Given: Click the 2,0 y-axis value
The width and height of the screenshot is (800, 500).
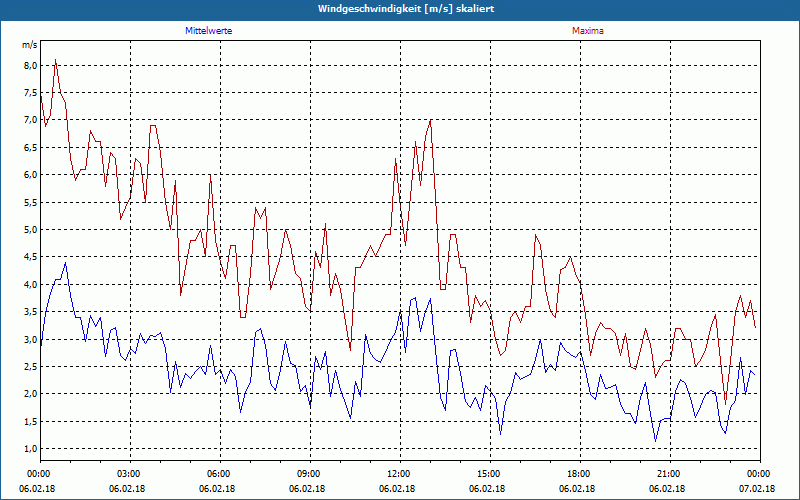Looking at the screenshot, I should pos(29,394).
